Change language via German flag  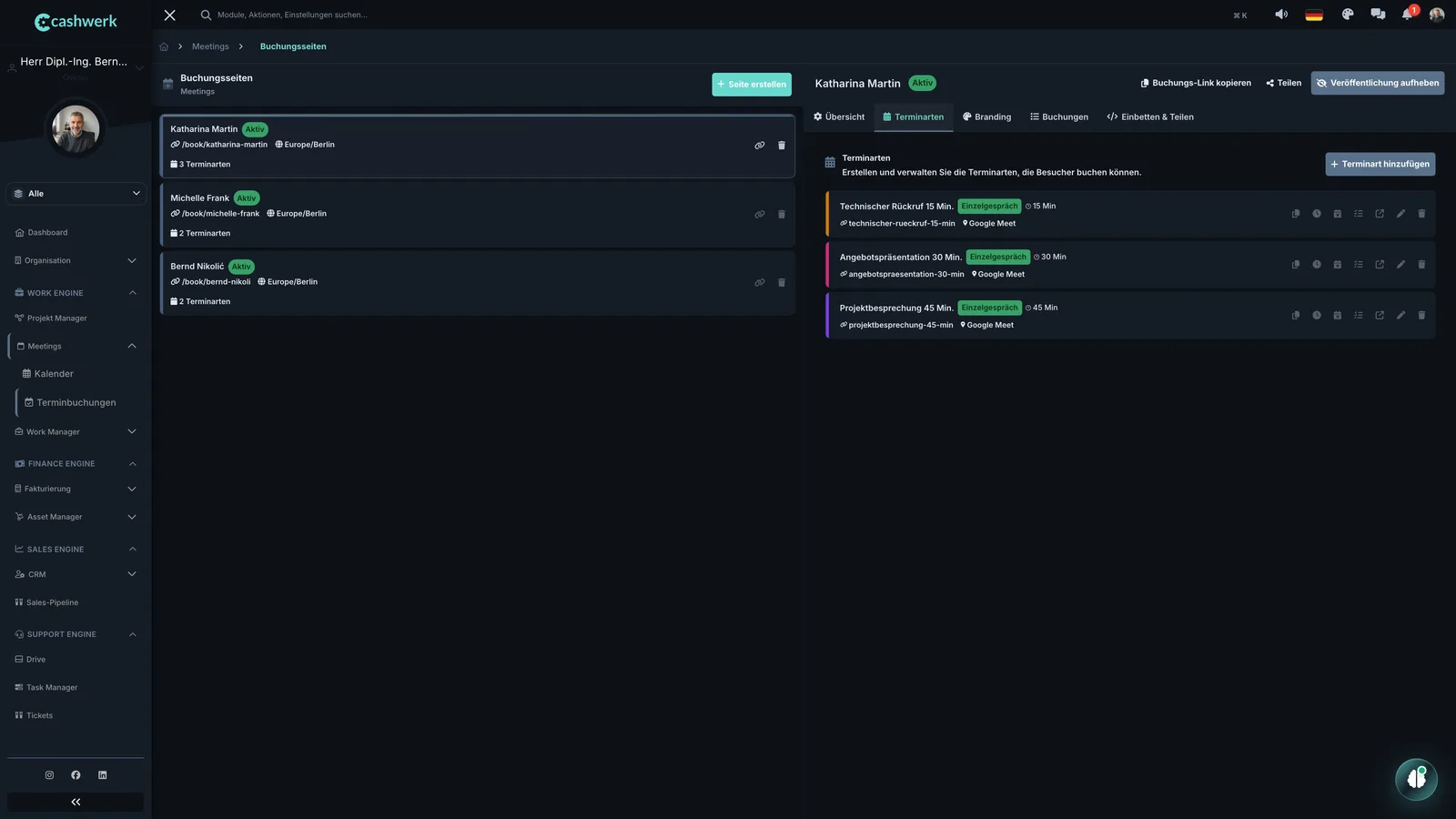1314,15
